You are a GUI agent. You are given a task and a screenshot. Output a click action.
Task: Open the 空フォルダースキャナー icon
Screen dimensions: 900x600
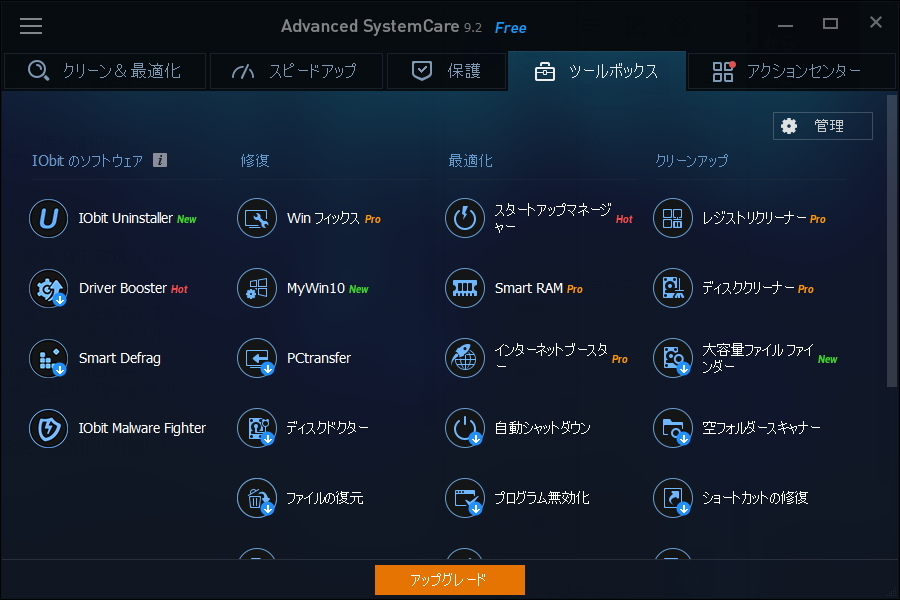click(x=673, y=428)
